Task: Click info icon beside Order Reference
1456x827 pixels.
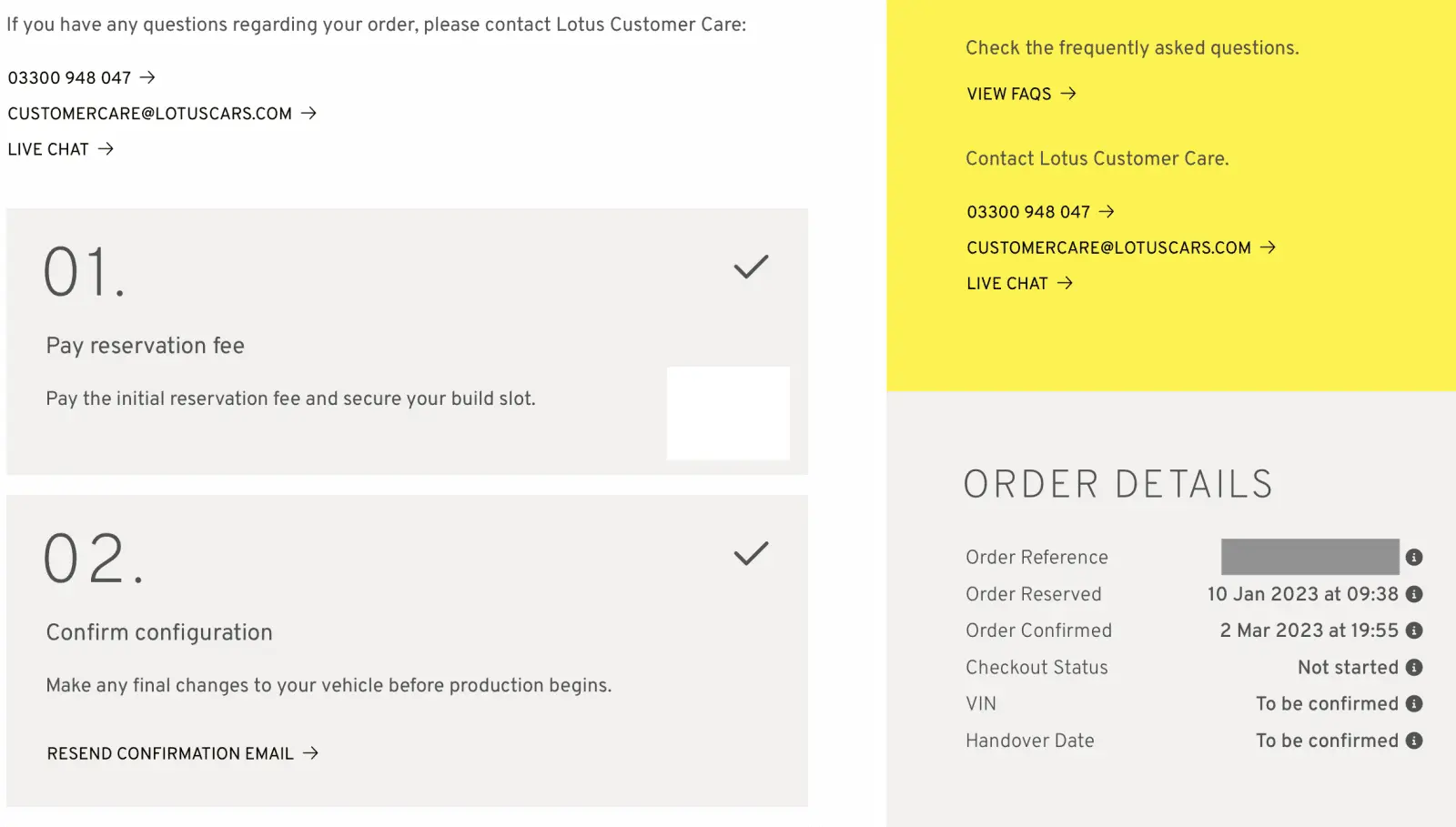Action: click(x=1413, y=557)
